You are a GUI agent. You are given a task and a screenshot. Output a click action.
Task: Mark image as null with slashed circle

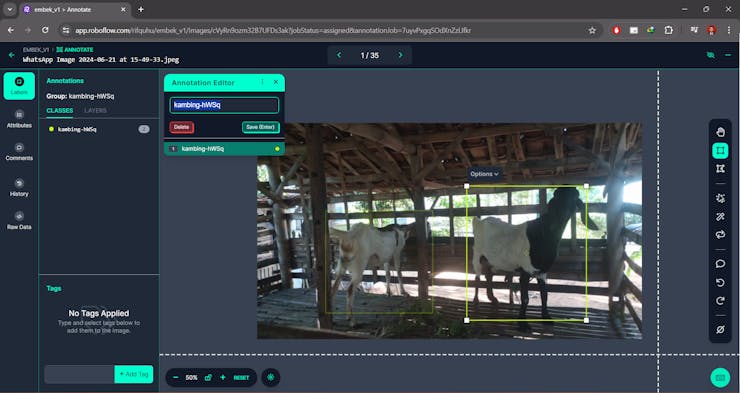coord(720,329)
